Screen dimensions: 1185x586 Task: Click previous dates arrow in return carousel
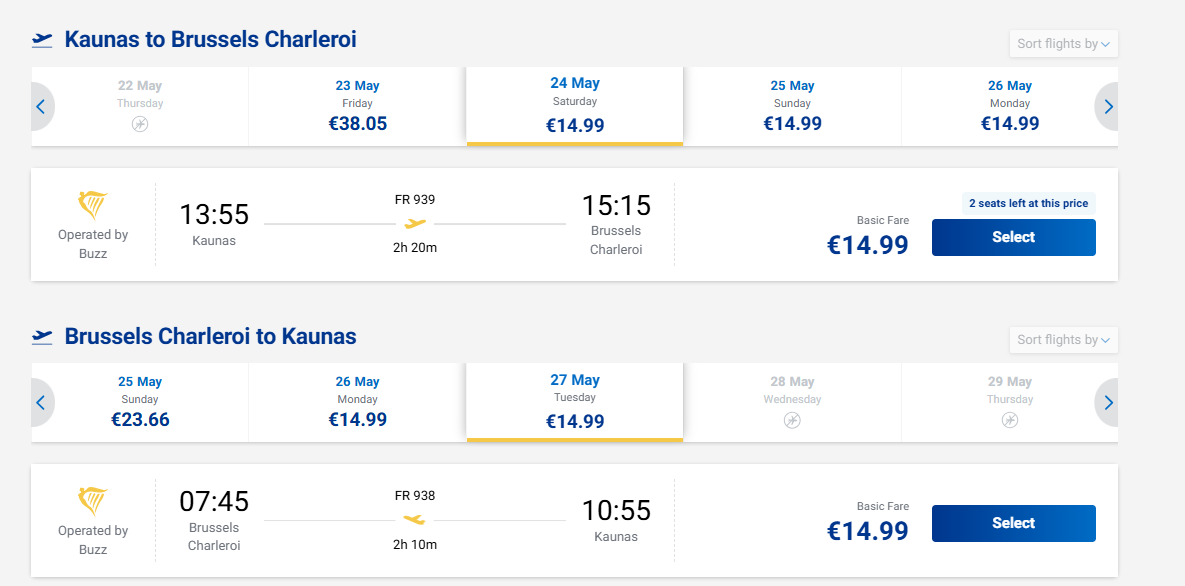coord(42,402)
